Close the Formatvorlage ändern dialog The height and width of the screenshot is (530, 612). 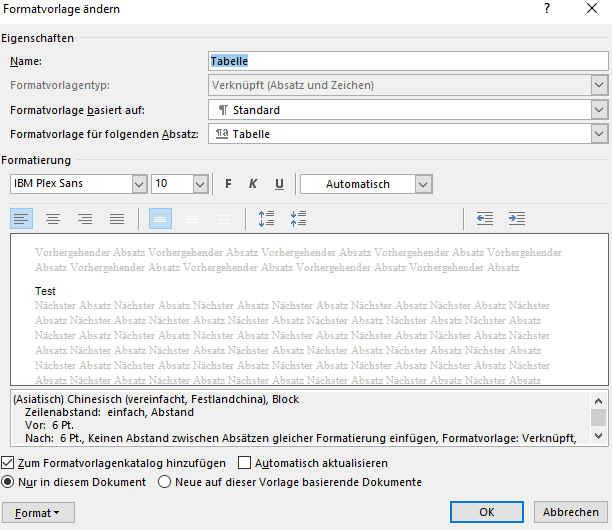pyautogui.click(x=592, y=9)
